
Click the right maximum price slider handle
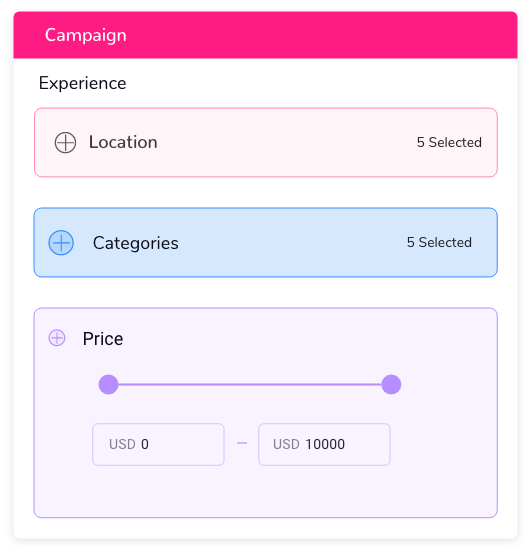click(x=391, y=384)
